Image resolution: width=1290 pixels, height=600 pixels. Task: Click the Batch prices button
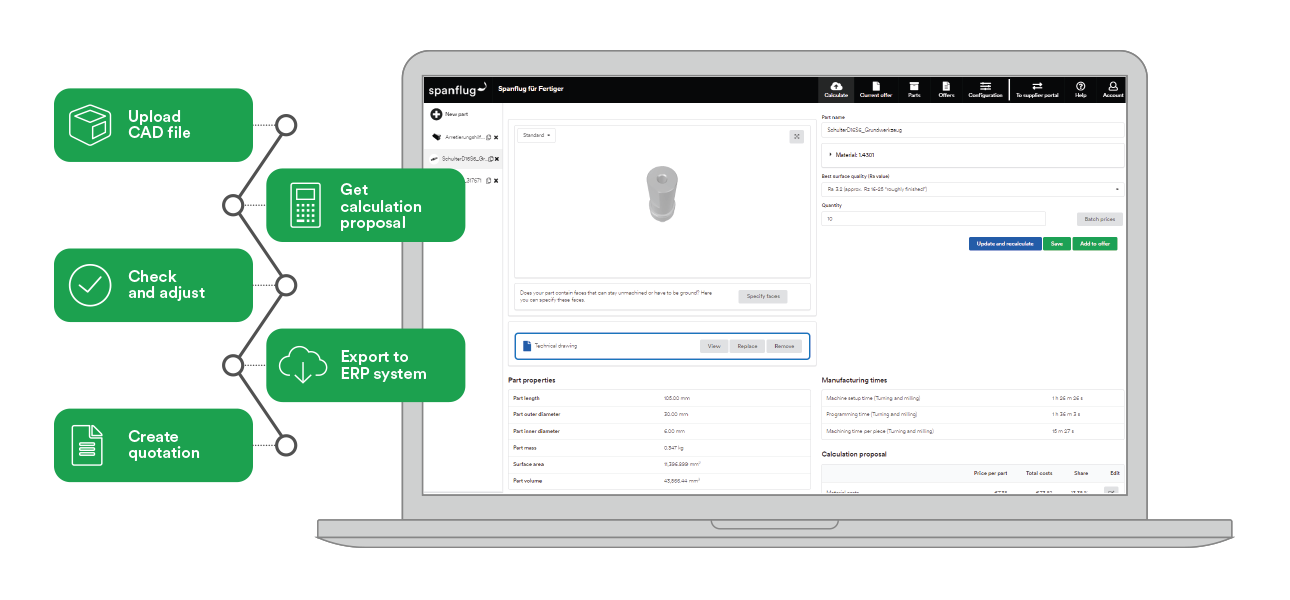point(1100,219)
